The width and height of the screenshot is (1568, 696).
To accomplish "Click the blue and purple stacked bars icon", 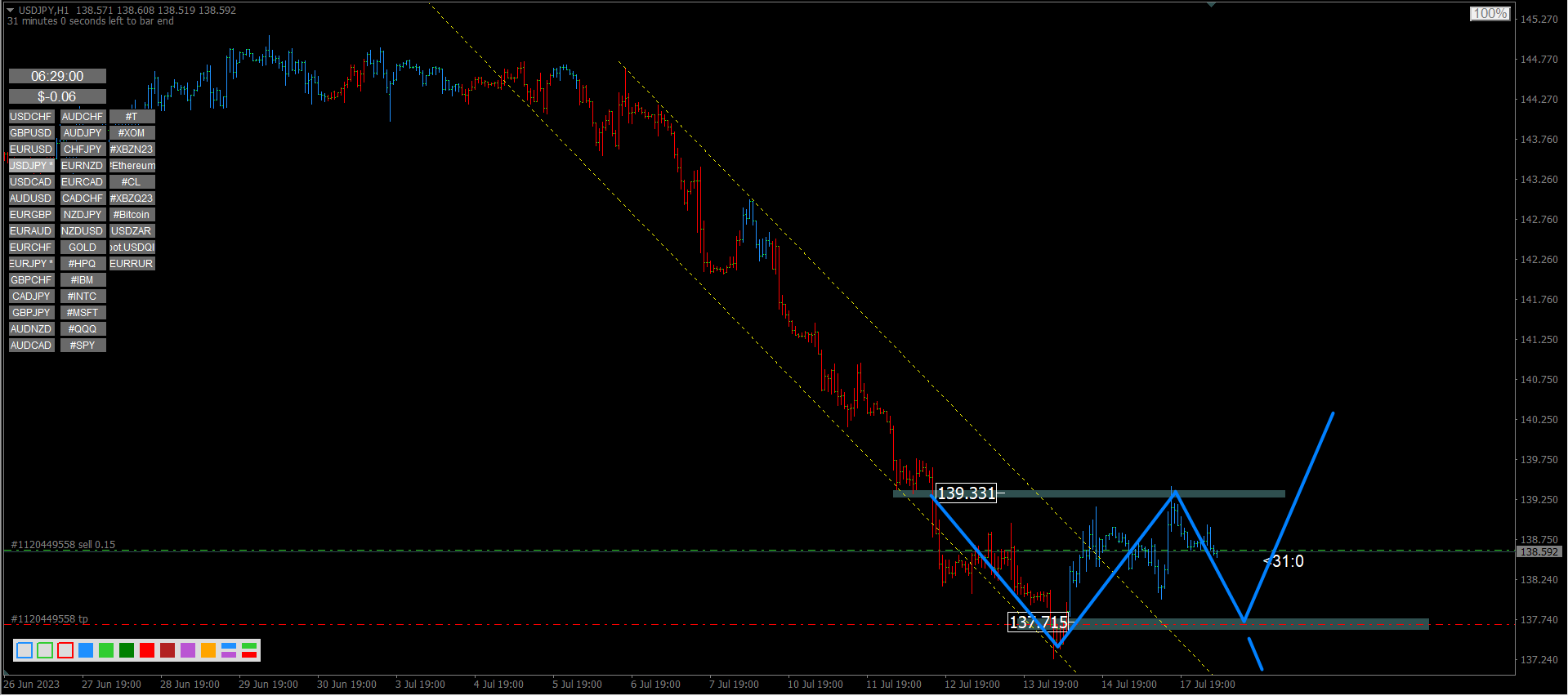I will pos(229,650).
